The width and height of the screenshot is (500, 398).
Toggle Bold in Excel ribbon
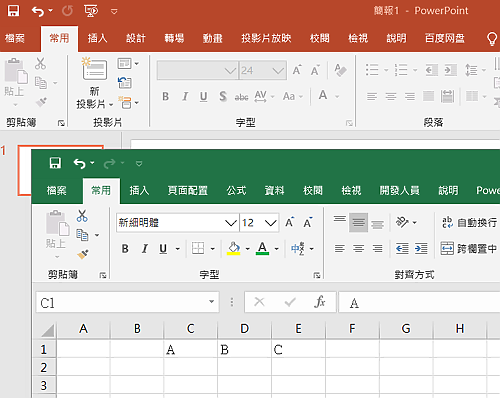[x=125, y=249]
